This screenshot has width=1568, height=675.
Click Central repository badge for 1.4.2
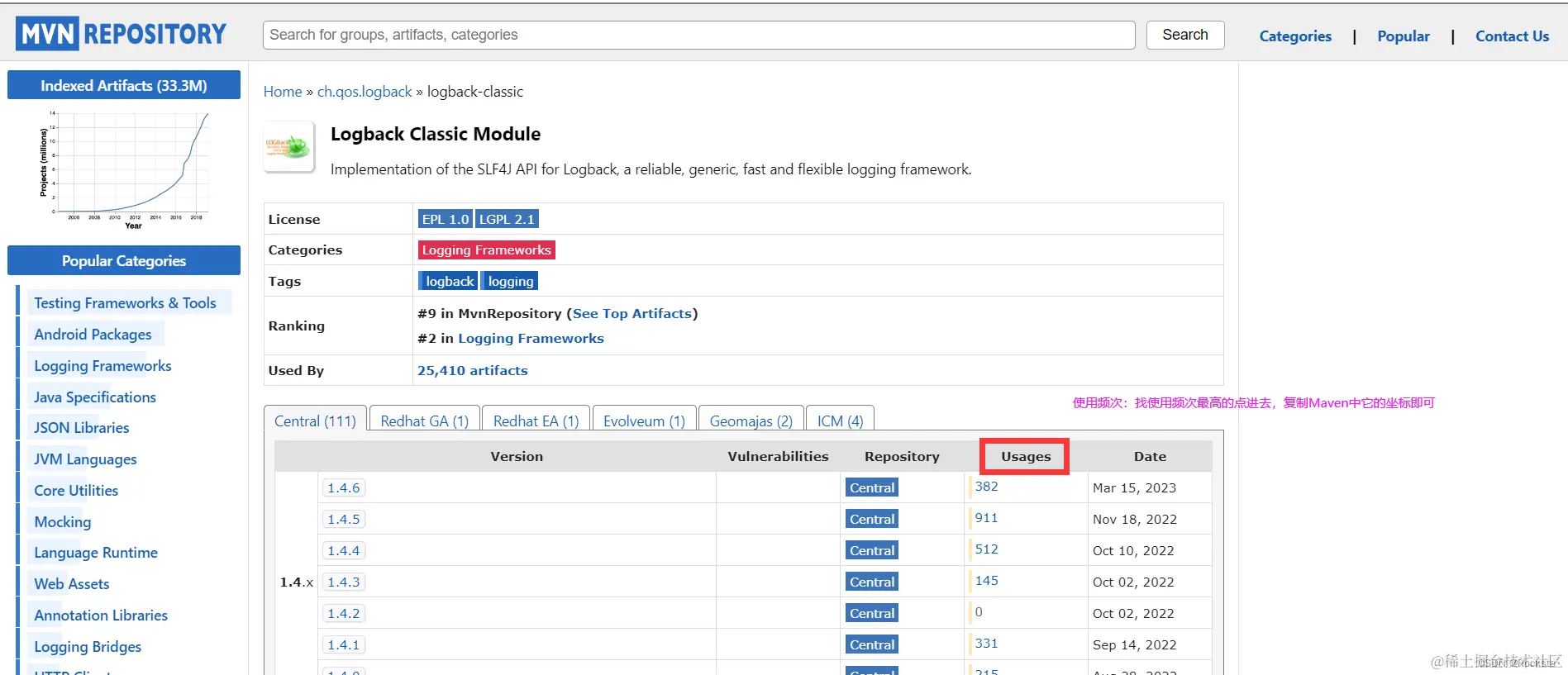pyautogui.click(x=872, y=613)
